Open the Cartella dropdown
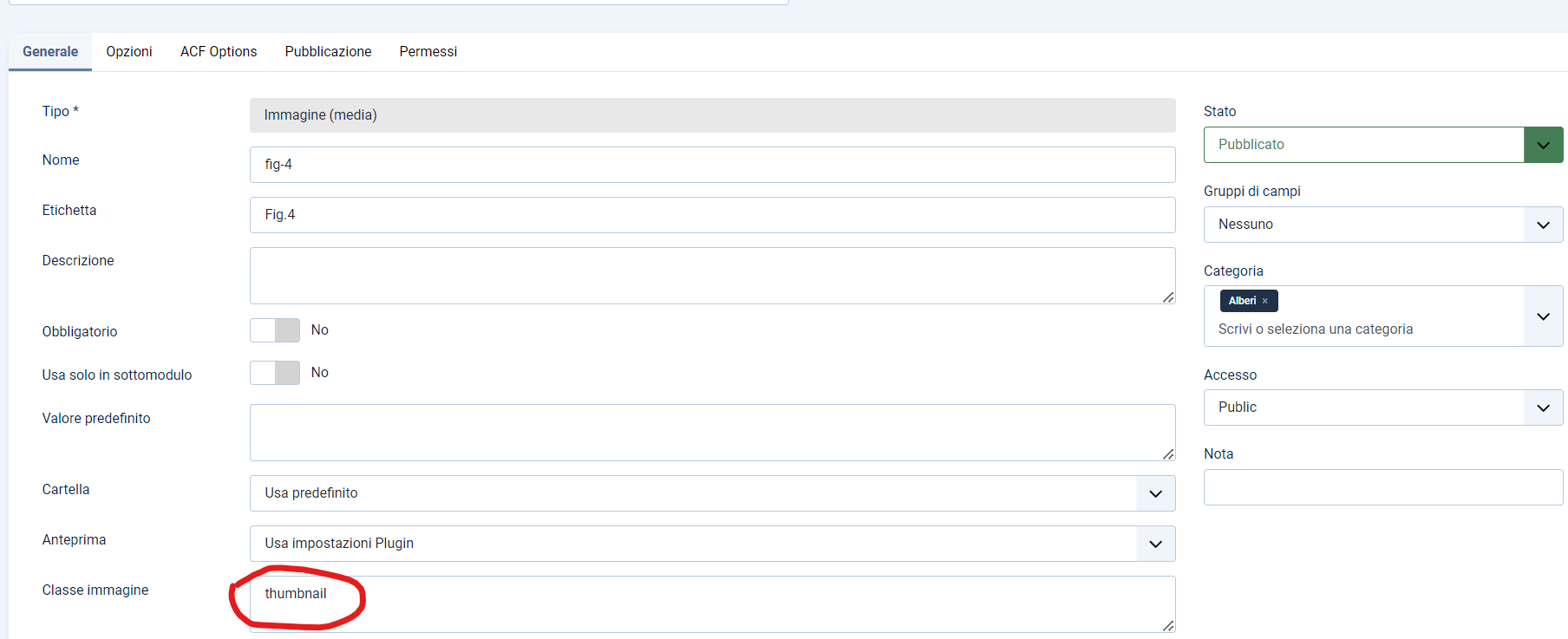Screen dimensions: 1568x639 (x=713, y=493)
